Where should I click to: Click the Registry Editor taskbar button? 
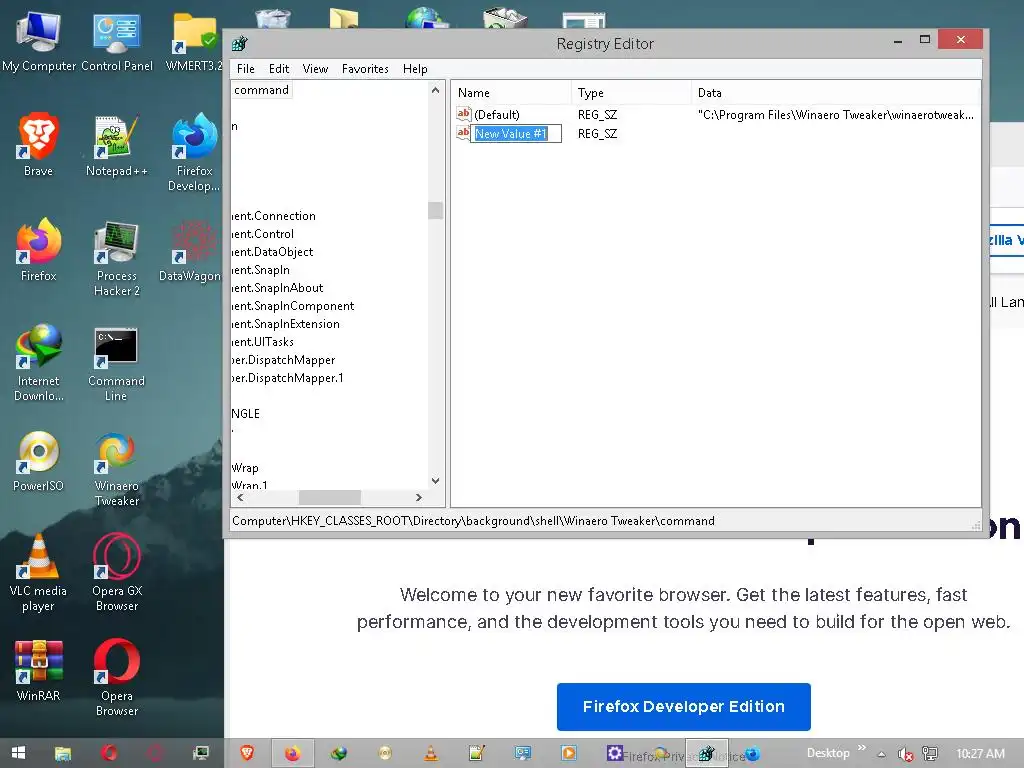(x=707, y=753)
